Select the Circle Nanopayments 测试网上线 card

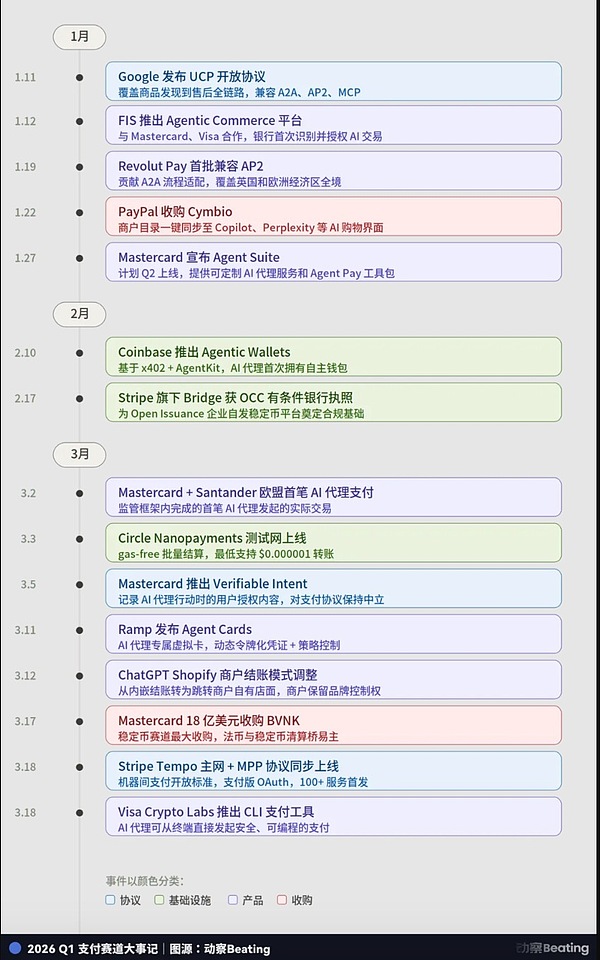click(333, 543)
